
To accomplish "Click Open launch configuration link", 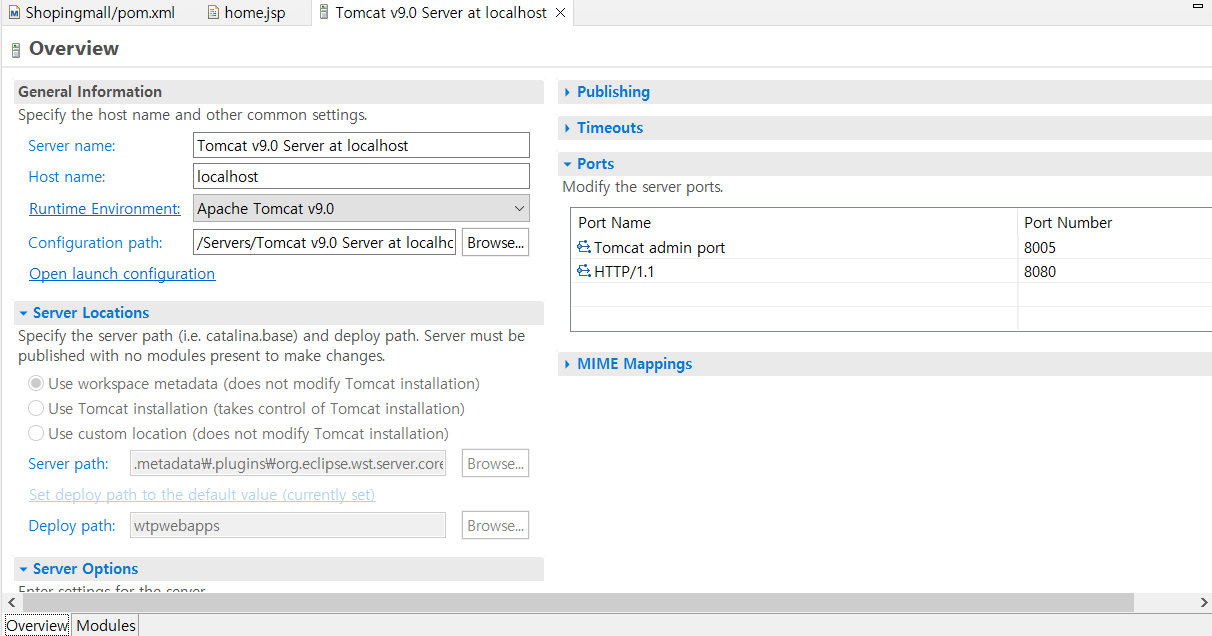I will click(x=122, y=273).
